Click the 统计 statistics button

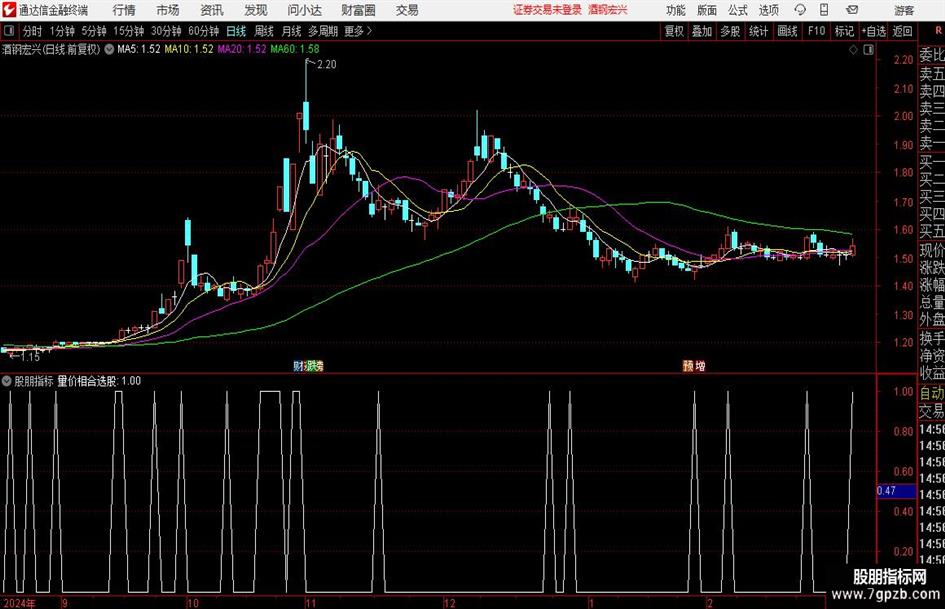pos(758,31)
